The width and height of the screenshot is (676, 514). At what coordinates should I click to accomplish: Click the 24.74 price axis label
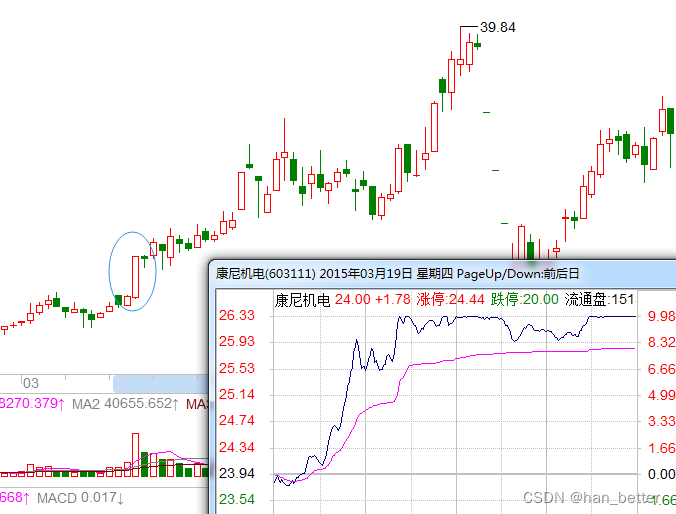[237, 420]
